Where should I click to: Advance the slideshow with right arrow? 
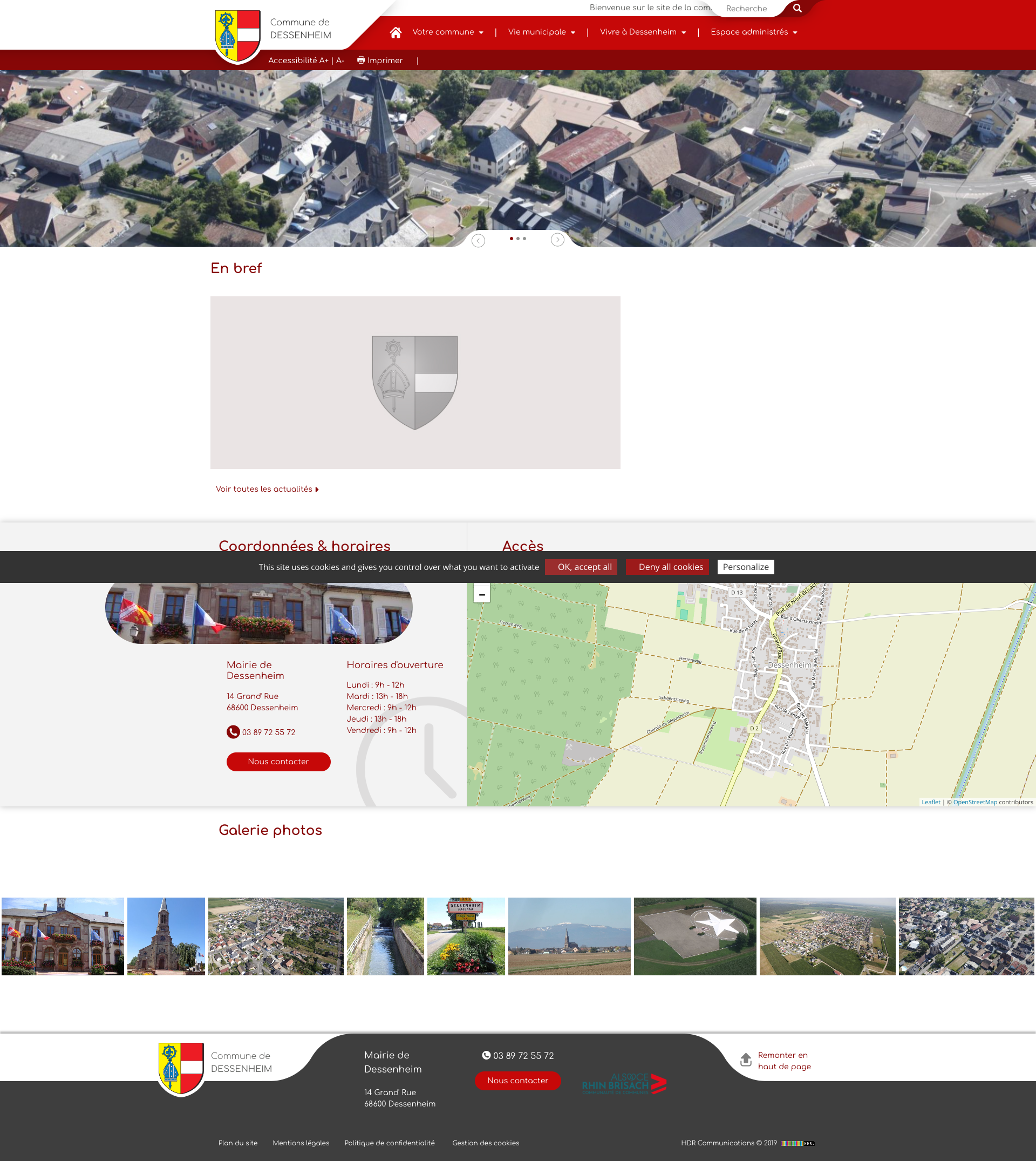(557, 240)
